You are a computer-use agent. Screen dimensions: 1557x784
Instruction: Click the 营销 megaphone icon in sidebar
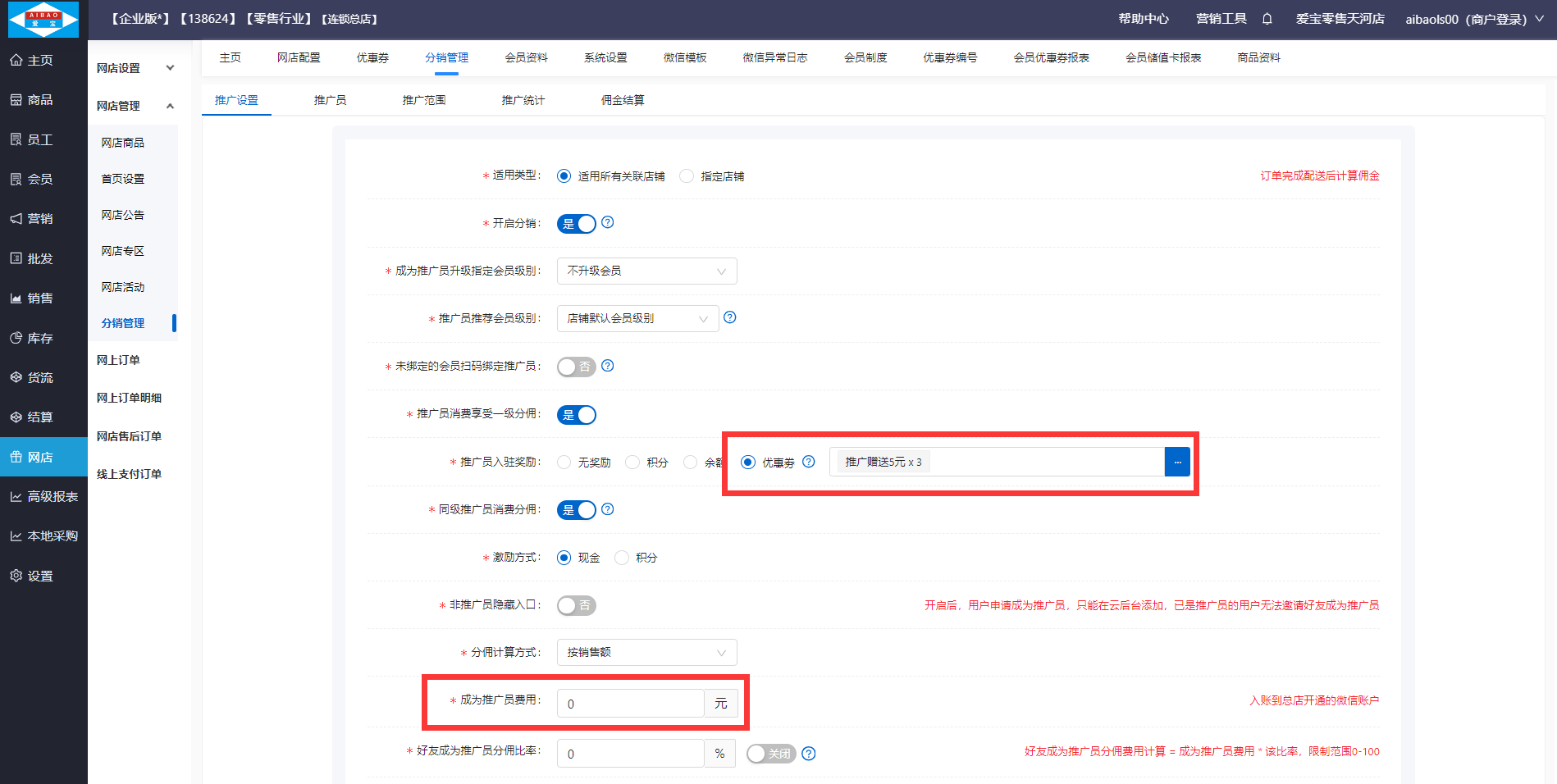point(16,219)
